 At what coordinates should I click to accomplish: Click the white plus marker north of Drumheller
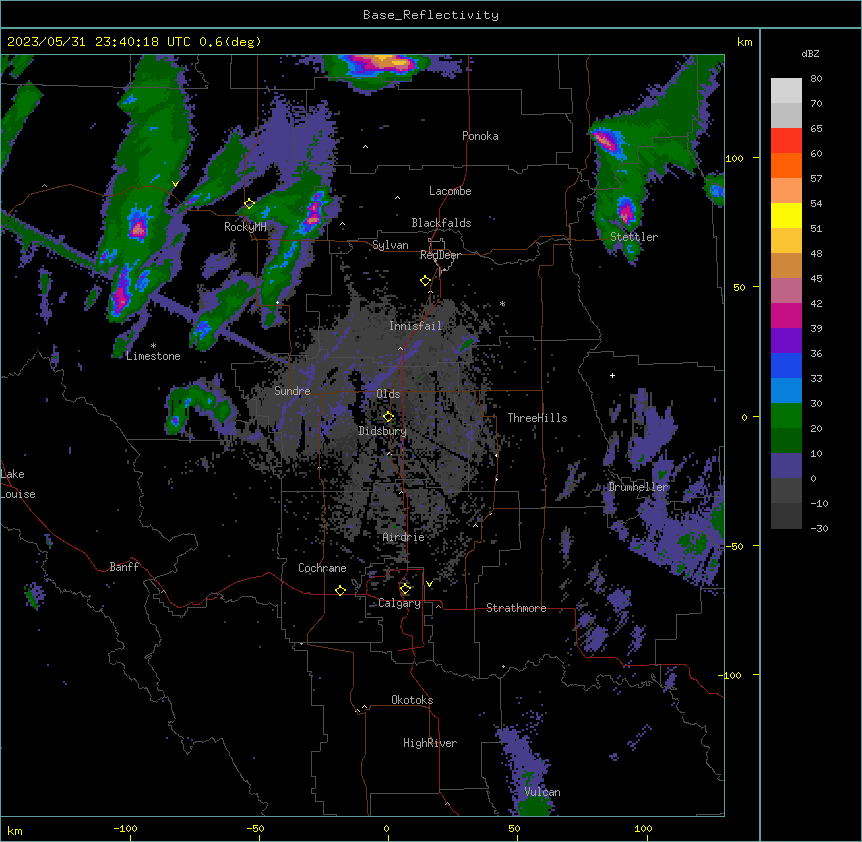point(612,375)
